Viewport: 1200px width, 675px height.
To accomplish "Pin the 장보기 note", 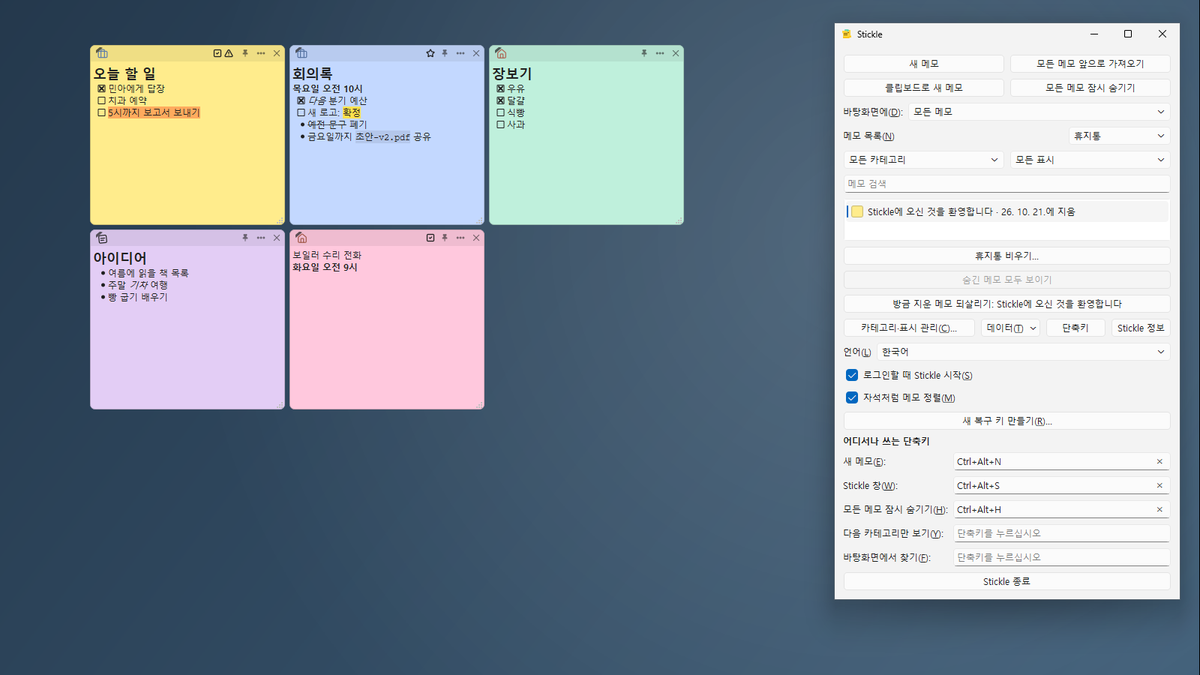I will (645, 53).
